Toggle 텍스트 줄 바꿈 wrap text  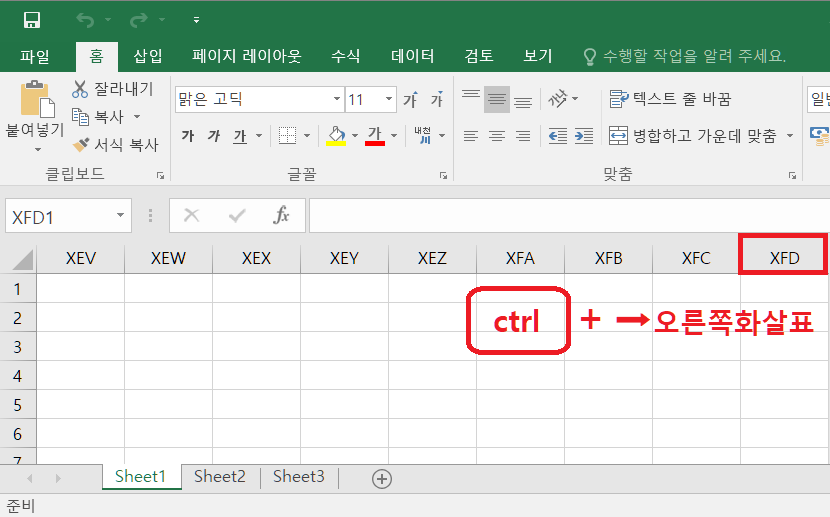pos(670,99)
